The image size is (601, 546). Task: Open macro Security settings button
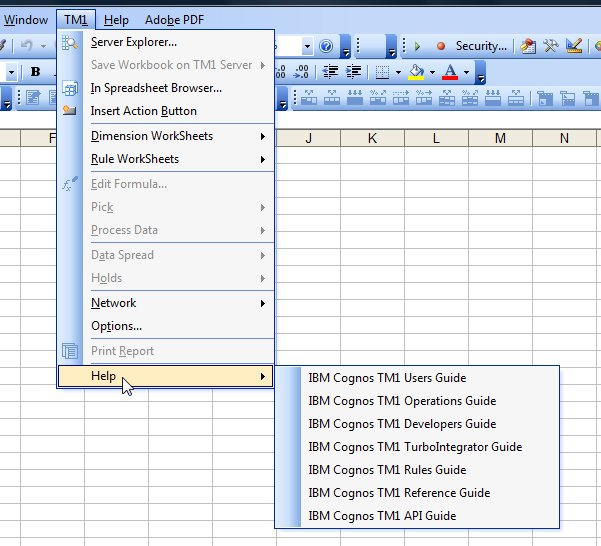pyautogui.click(x=481, y=46)
